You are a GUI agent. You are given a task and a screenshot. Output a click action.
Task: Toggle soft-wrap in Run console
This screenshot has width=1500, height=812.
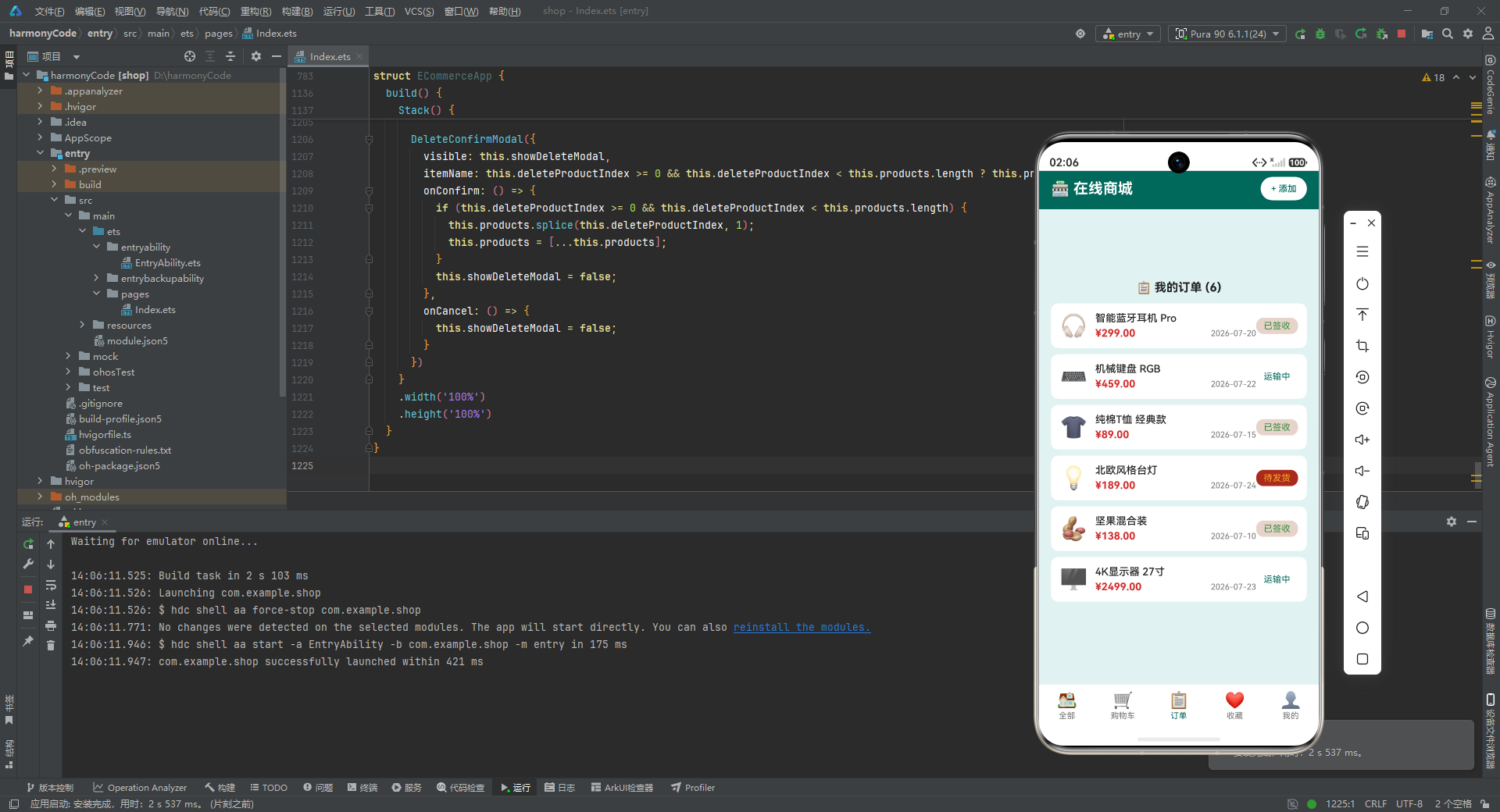point(51,585)
